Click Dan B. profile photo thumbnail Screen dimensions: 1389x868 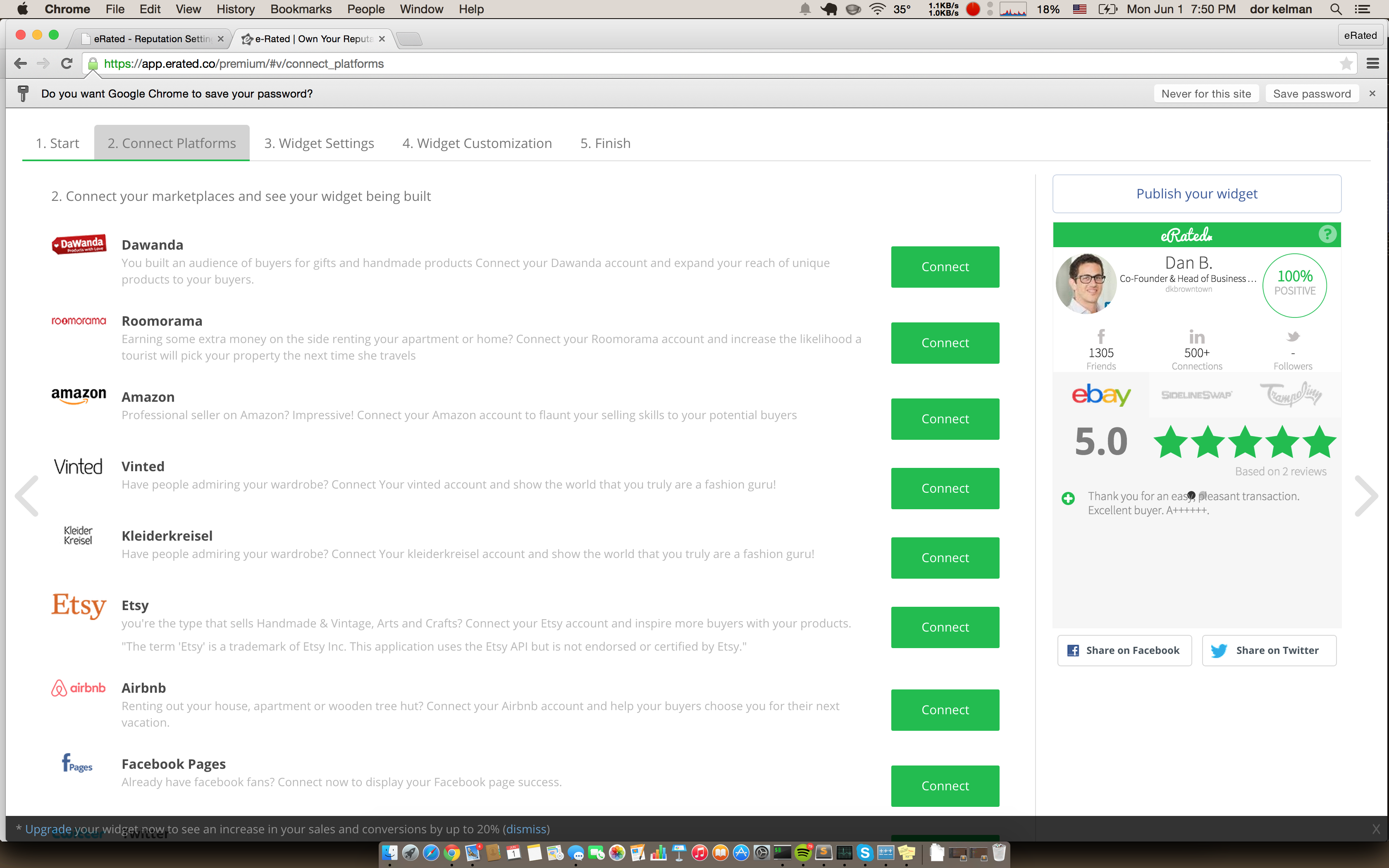point(1086,284)
